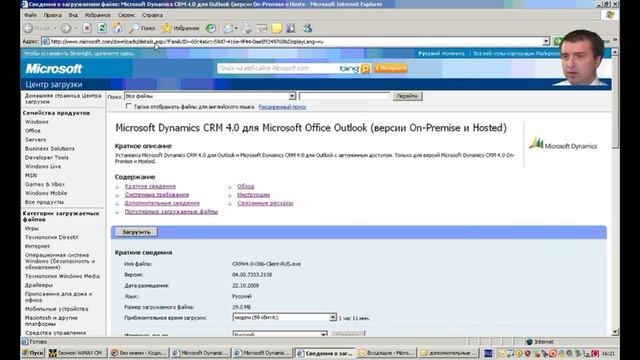Open Games & Xbox sidebar link
This screenshot has height=360, width=640.
click(x=45, y=184)
